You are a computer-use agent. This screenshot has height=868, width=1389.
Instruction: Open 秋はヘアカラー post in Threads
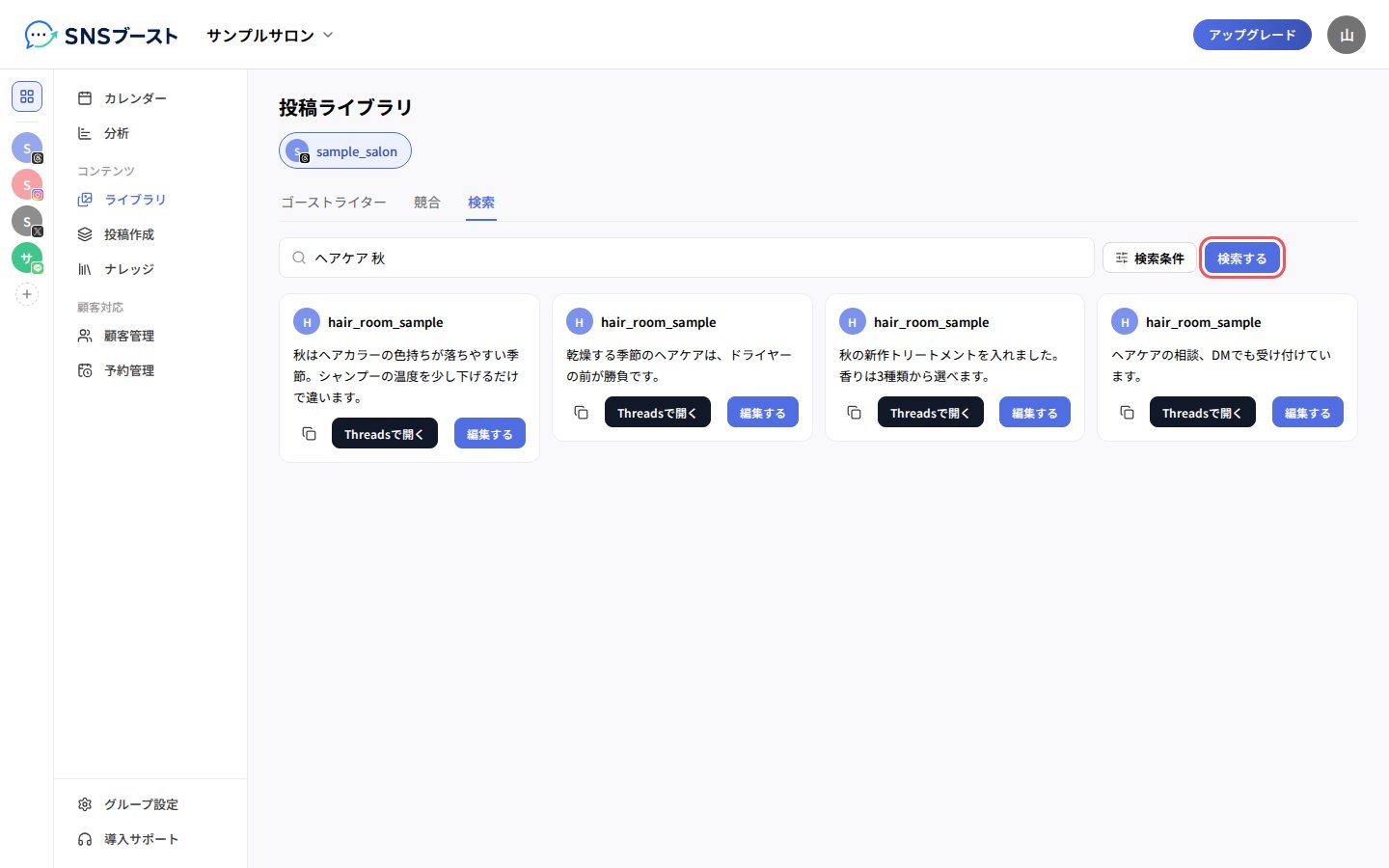click(x=385, y=434)
